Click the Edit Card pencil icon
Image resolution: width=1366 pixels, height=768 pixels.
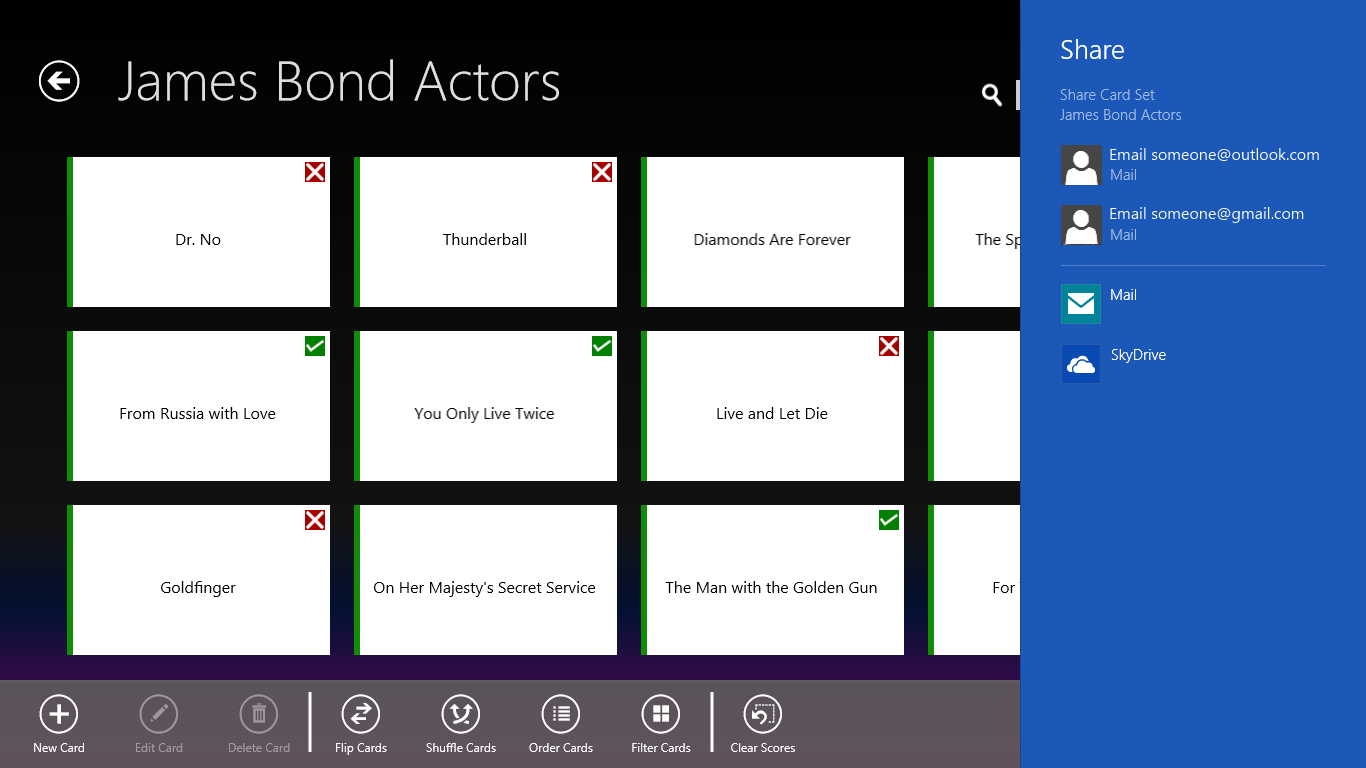pos(158,716)
